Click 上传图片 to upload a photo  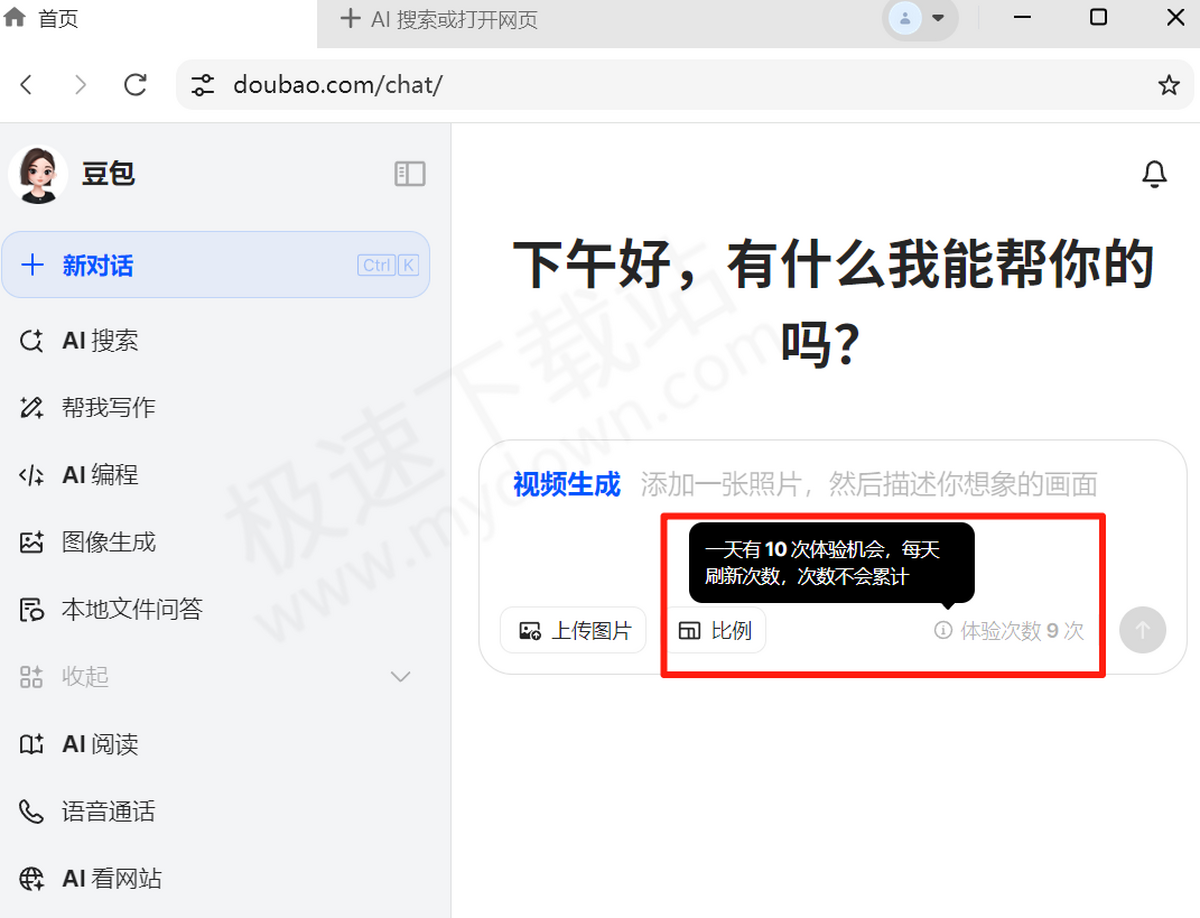[x=573, y=630]
